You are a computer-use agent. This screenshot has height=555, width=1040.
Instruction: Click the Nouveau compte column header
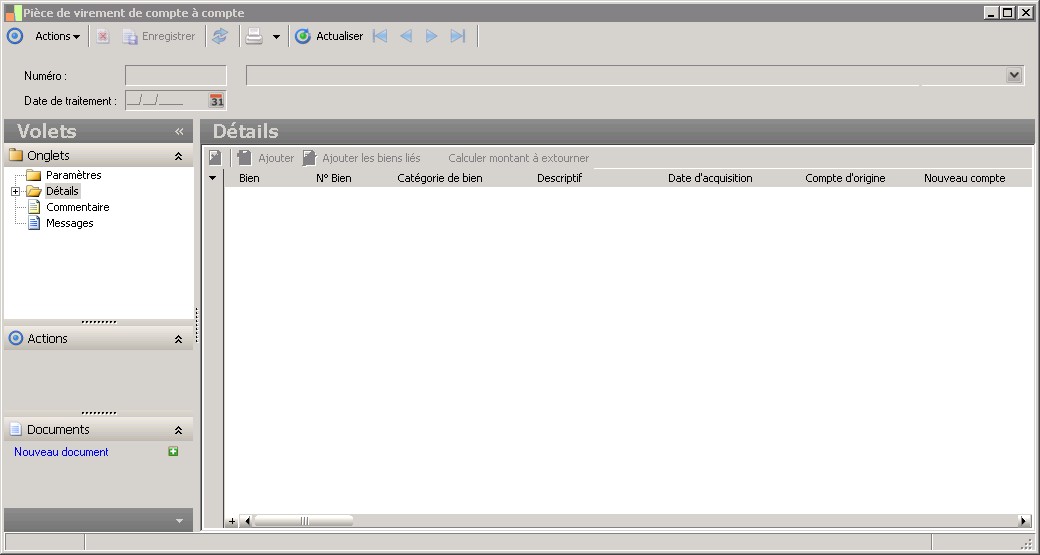965,178
